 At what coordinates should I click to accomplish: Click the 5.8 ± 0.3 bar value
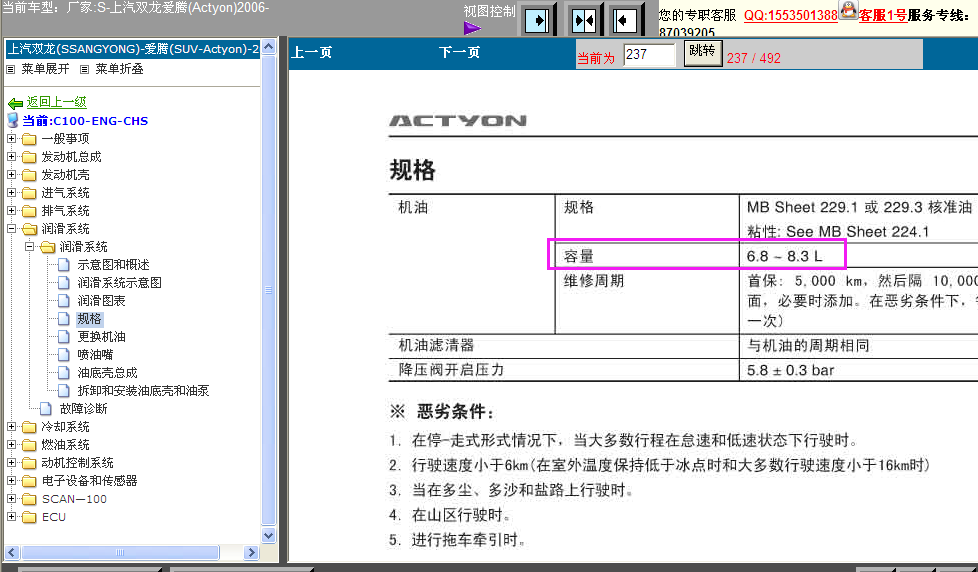790,371
